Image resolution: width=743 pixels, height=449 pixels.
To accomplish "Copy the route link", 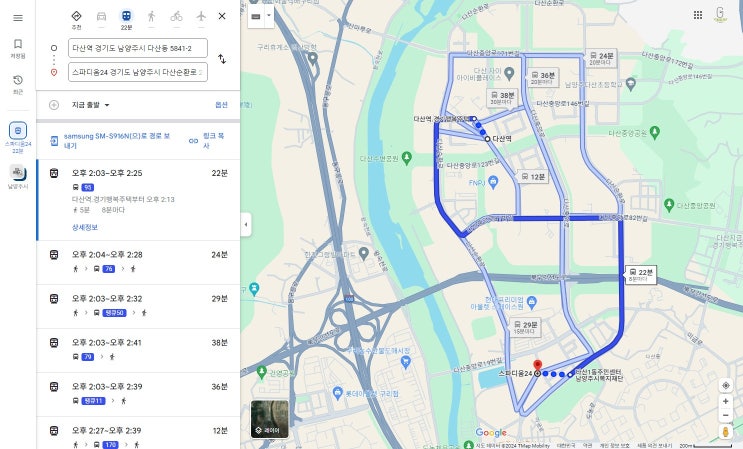I will pos(207,141).
